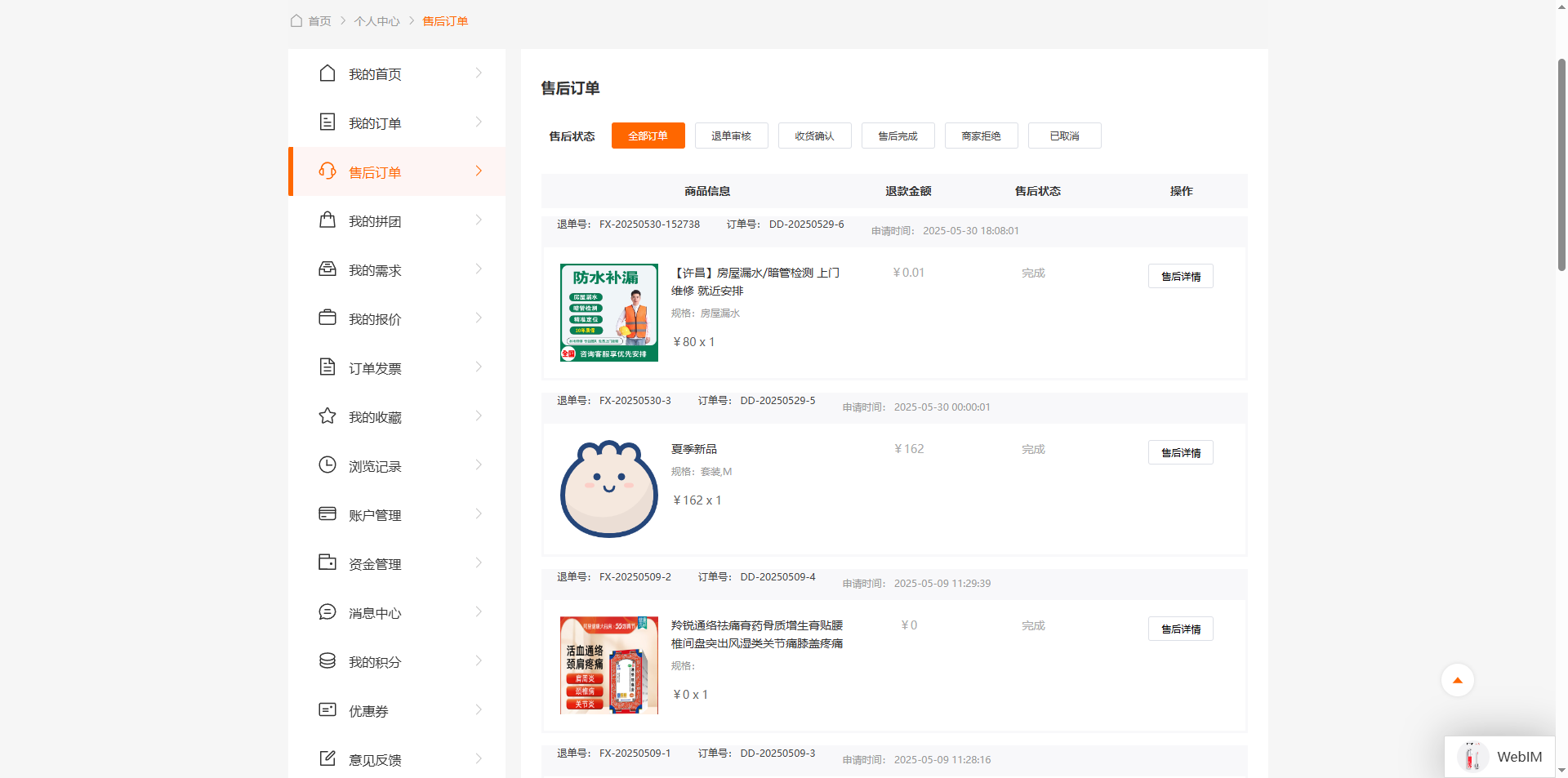Viewport: 1568px width, 778px height.
Task: Click the shopping bag icon for 我的拼团
Action: (327, 220)
